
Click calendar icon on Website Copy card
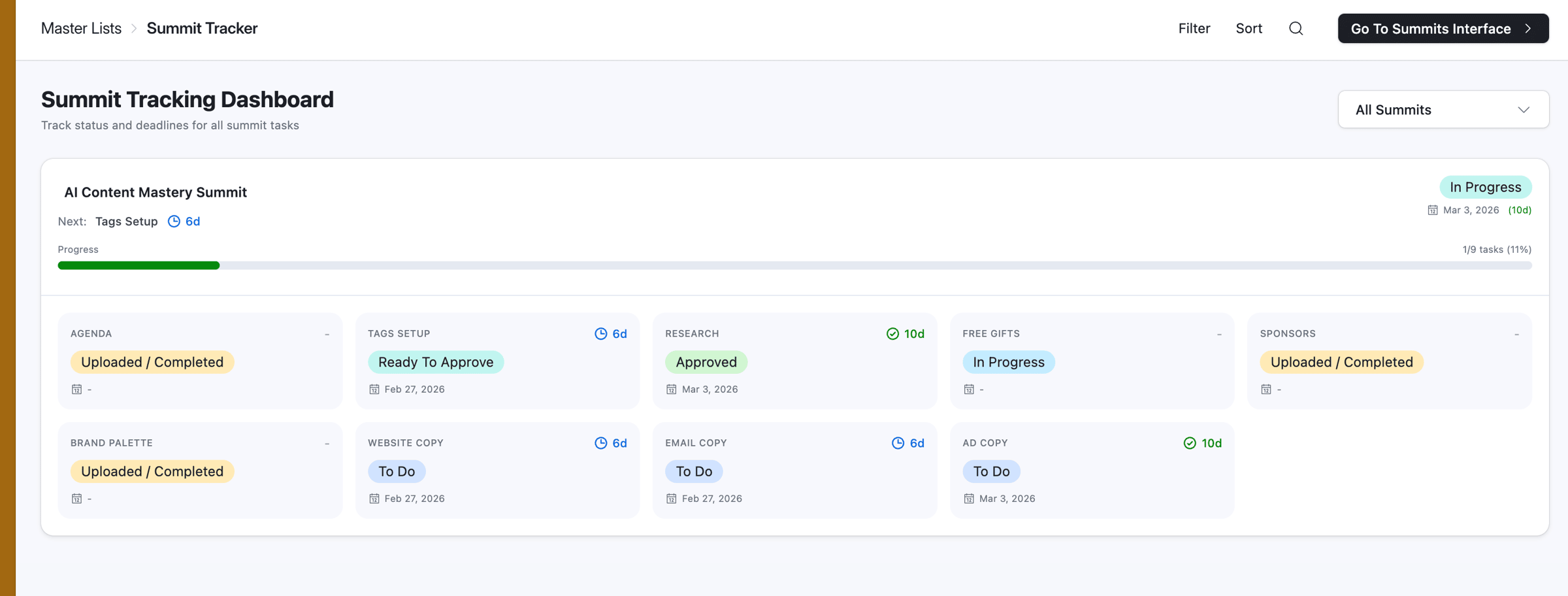pos(374,499)
